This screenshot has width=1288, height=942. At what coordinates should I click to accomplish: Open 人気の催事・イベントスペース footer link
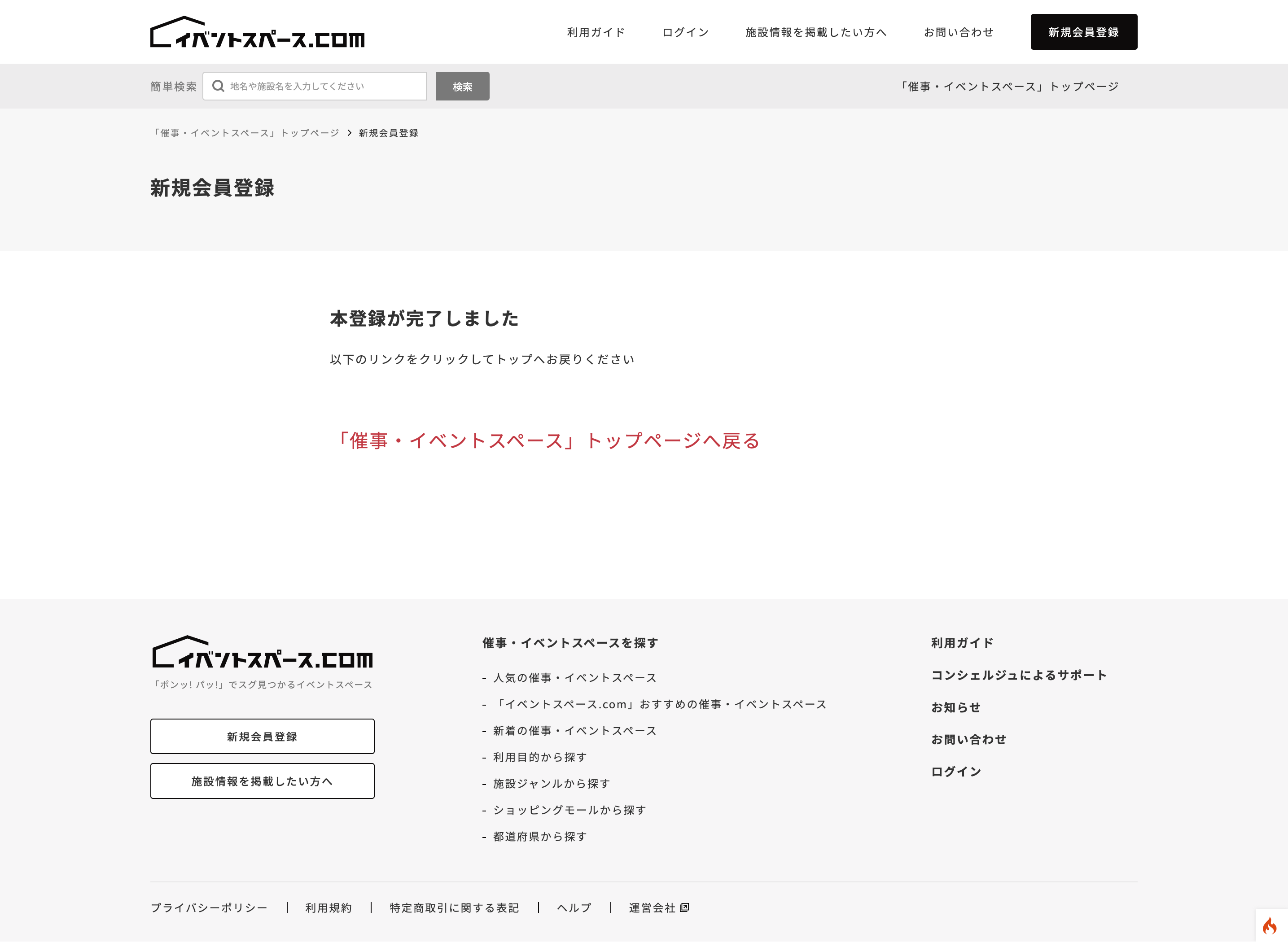click(574, 677)
